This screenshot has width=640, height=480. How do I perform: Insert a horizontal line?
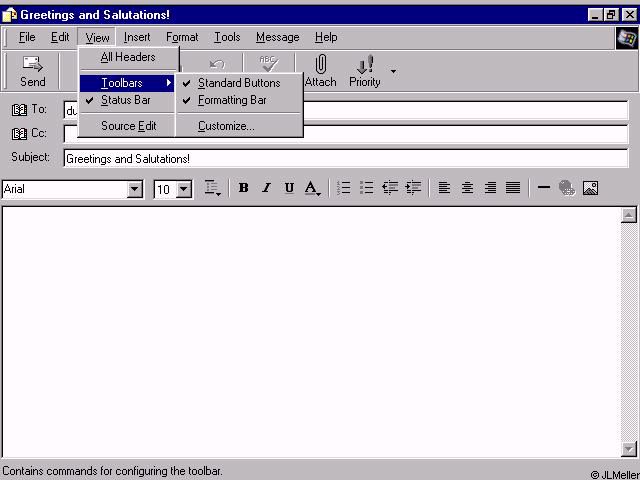click(544, 188)
